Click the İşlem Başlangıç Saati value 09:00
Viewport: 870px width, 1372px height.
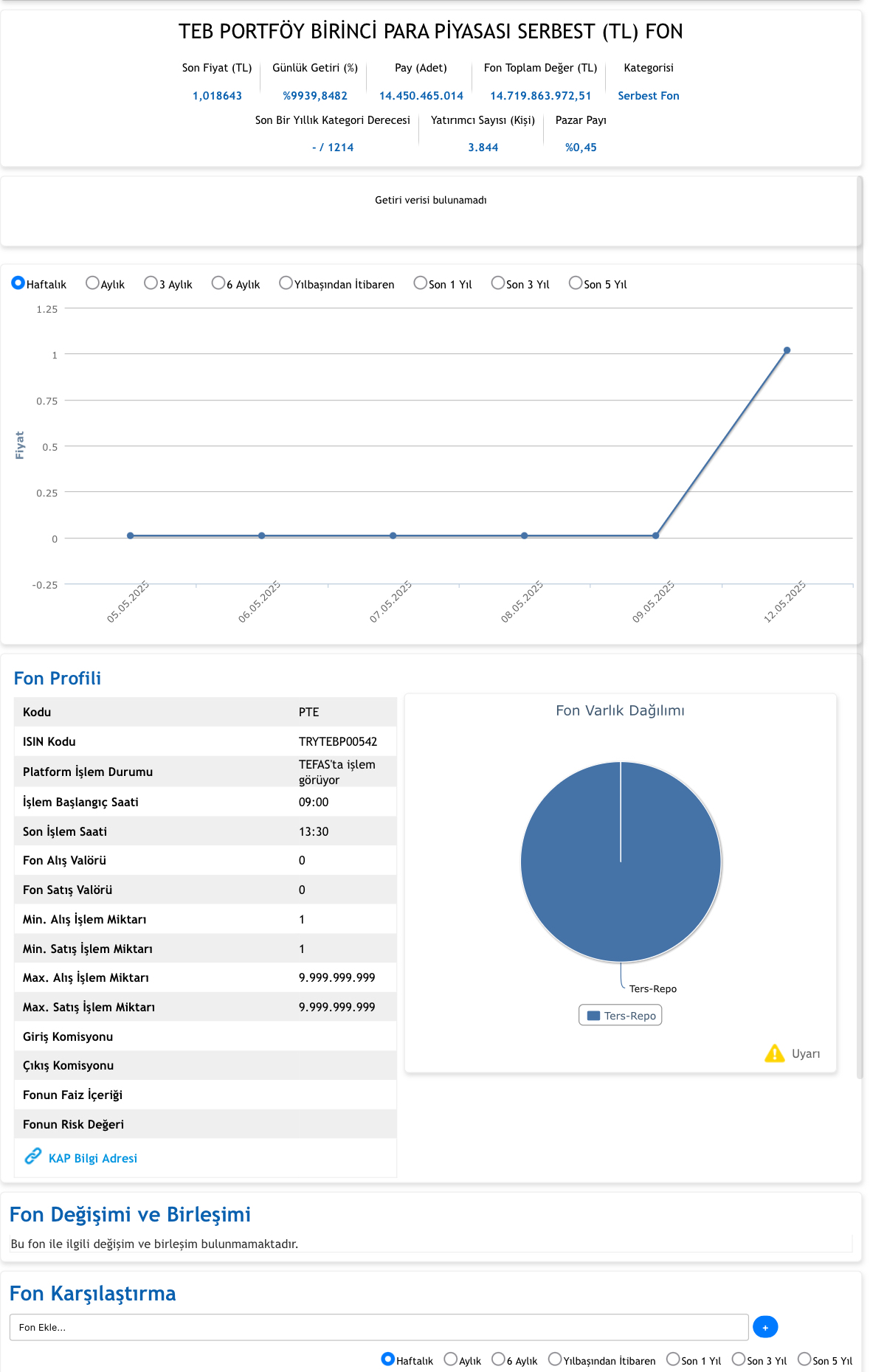click(314, 802)
